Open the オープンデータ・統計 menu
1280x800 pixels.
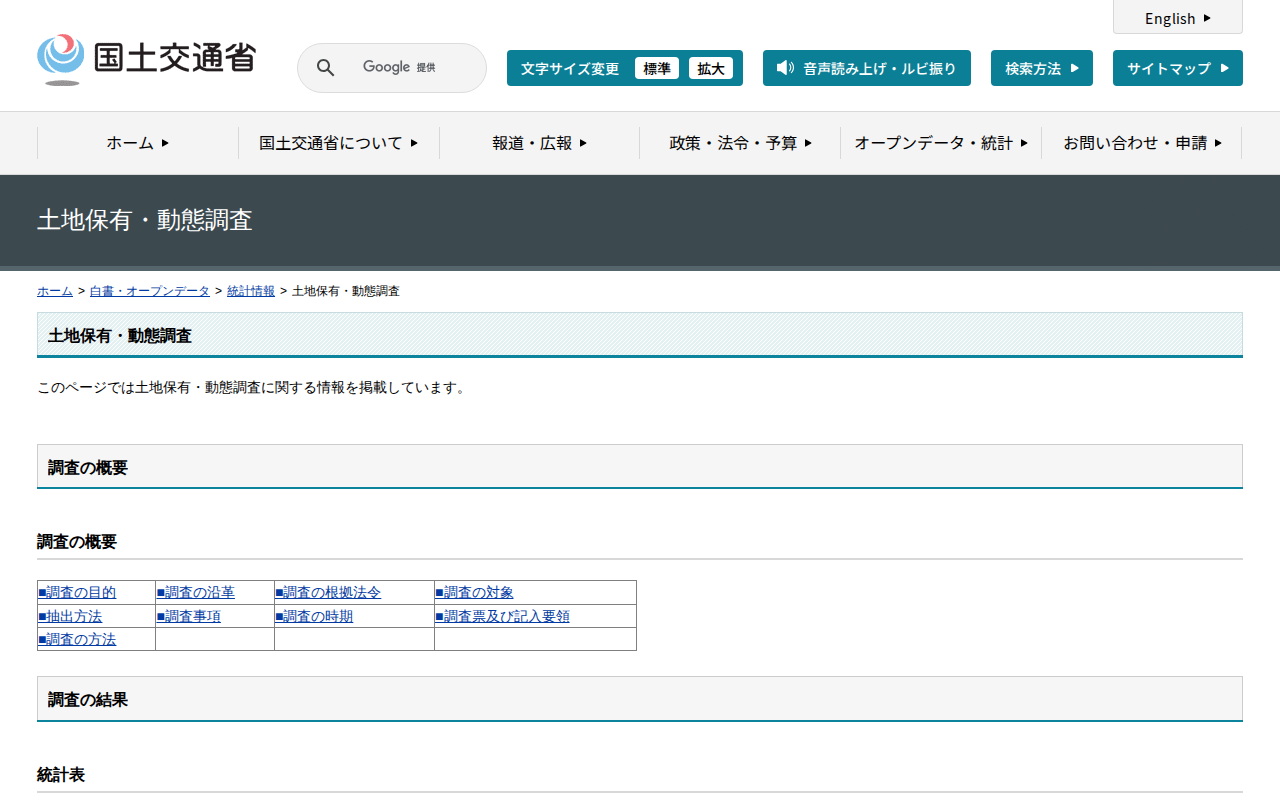coord(941,143)
